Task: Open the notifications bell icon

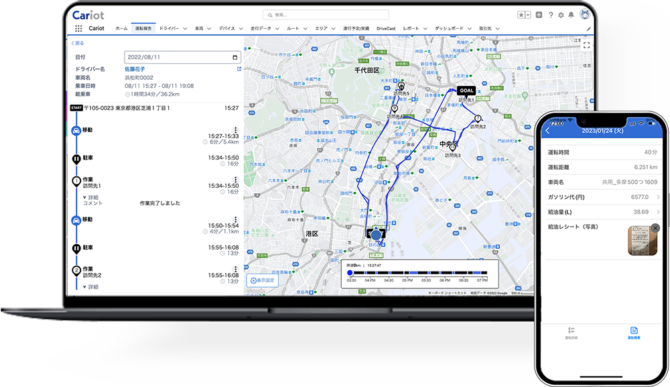Action: pyautogui.click(x=571, y=15)
